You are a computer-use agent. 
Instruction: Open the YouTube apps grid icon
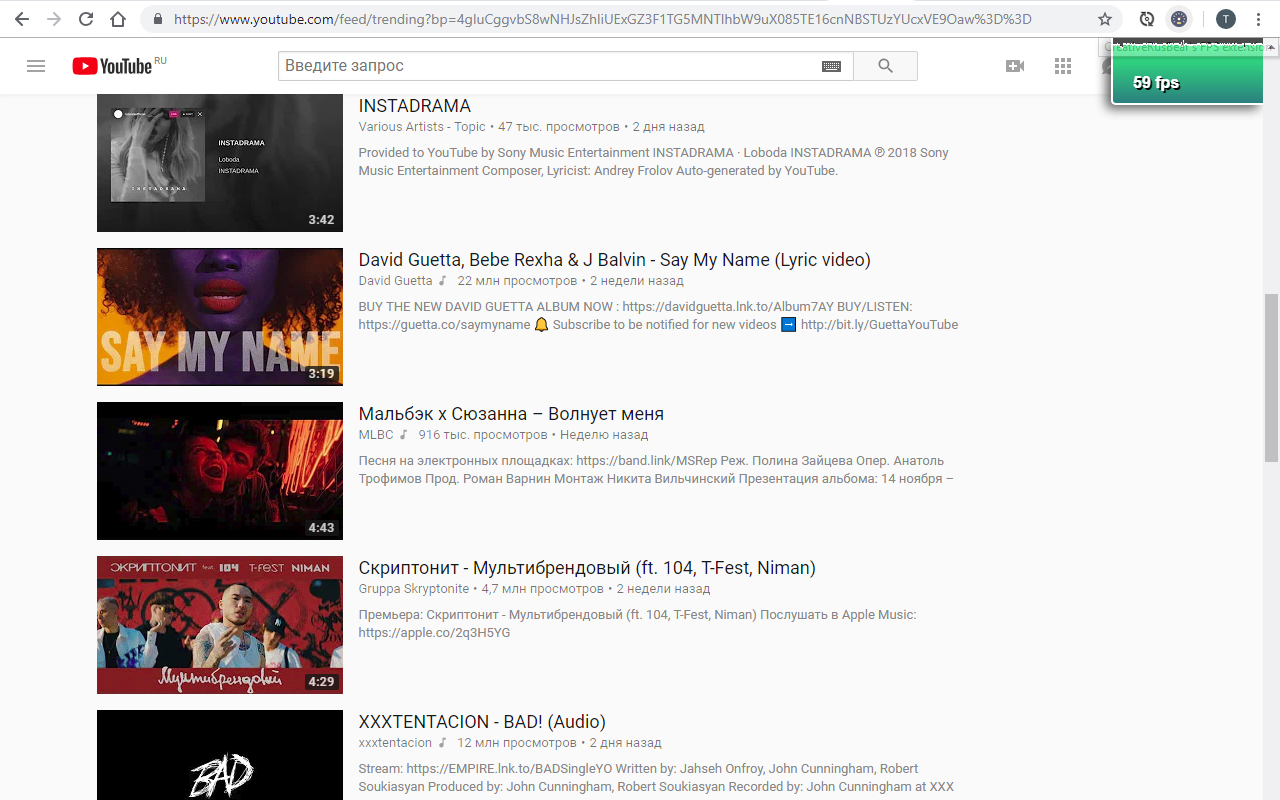click(x=1063, y=66)
